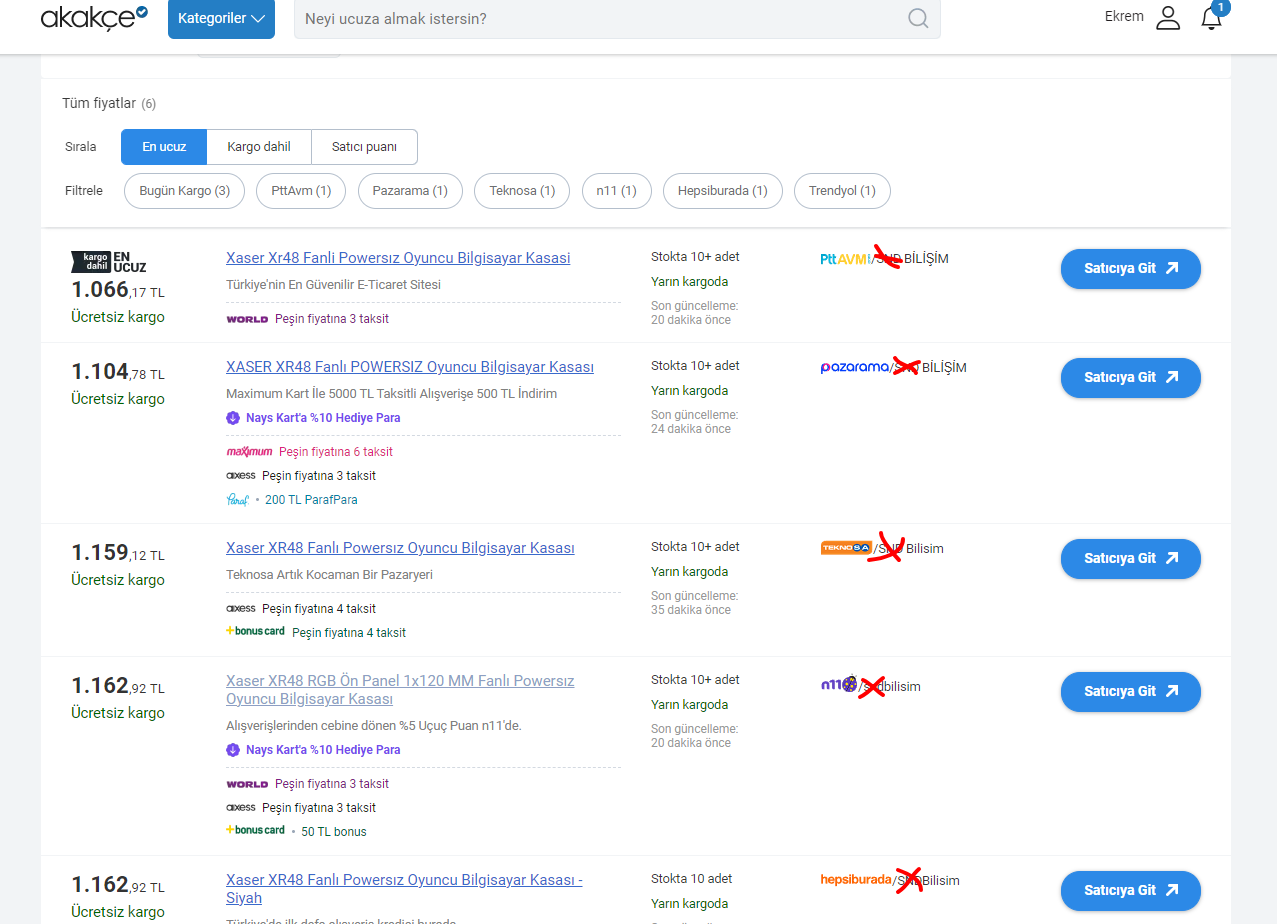Screen dimensions: 1277x924
Task: Click Nays Kart icon in Pazarama row
Action: tap(233, 418)
